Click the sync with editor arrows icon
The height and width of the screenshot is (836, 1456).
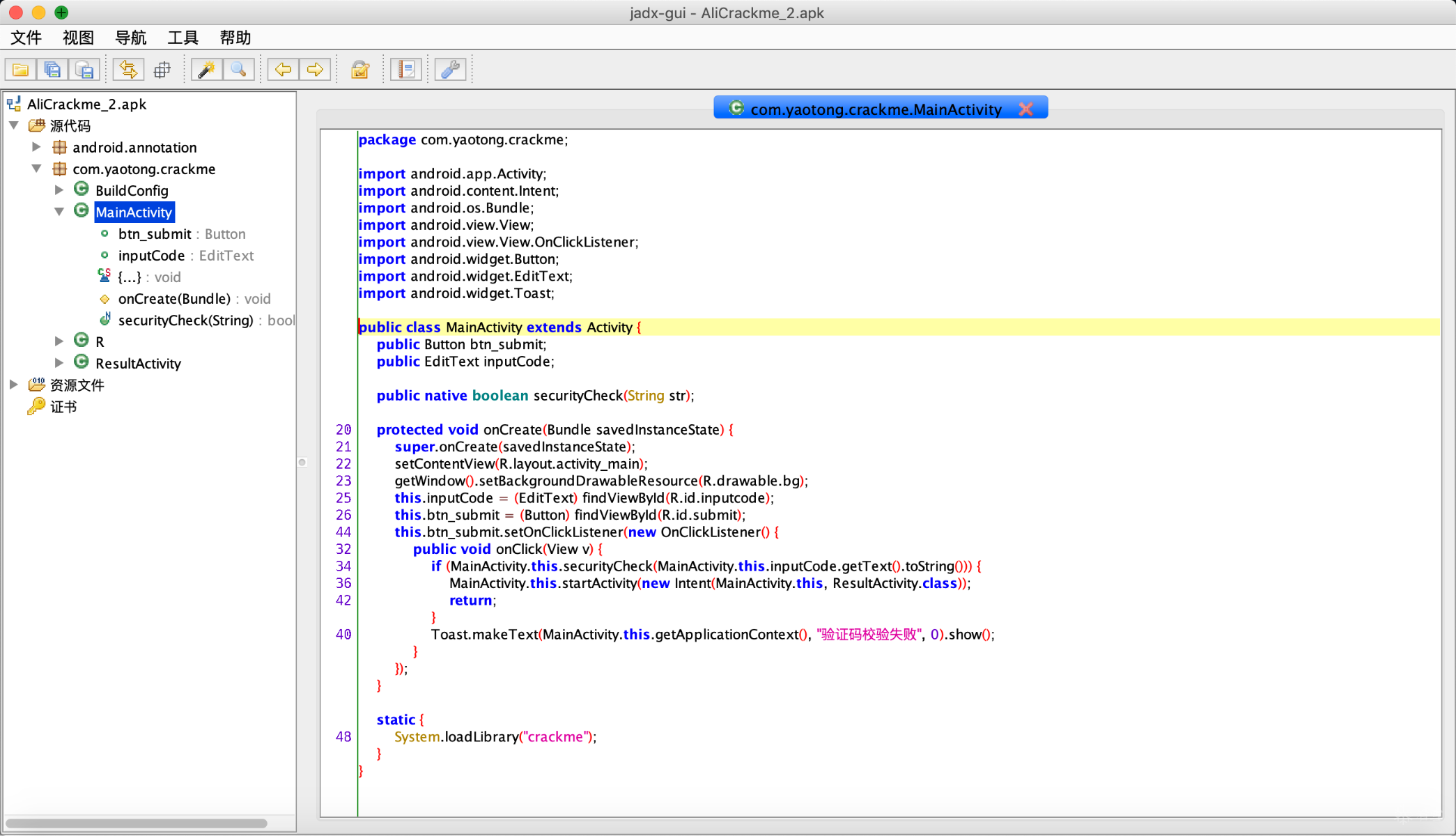click(128, 70)
